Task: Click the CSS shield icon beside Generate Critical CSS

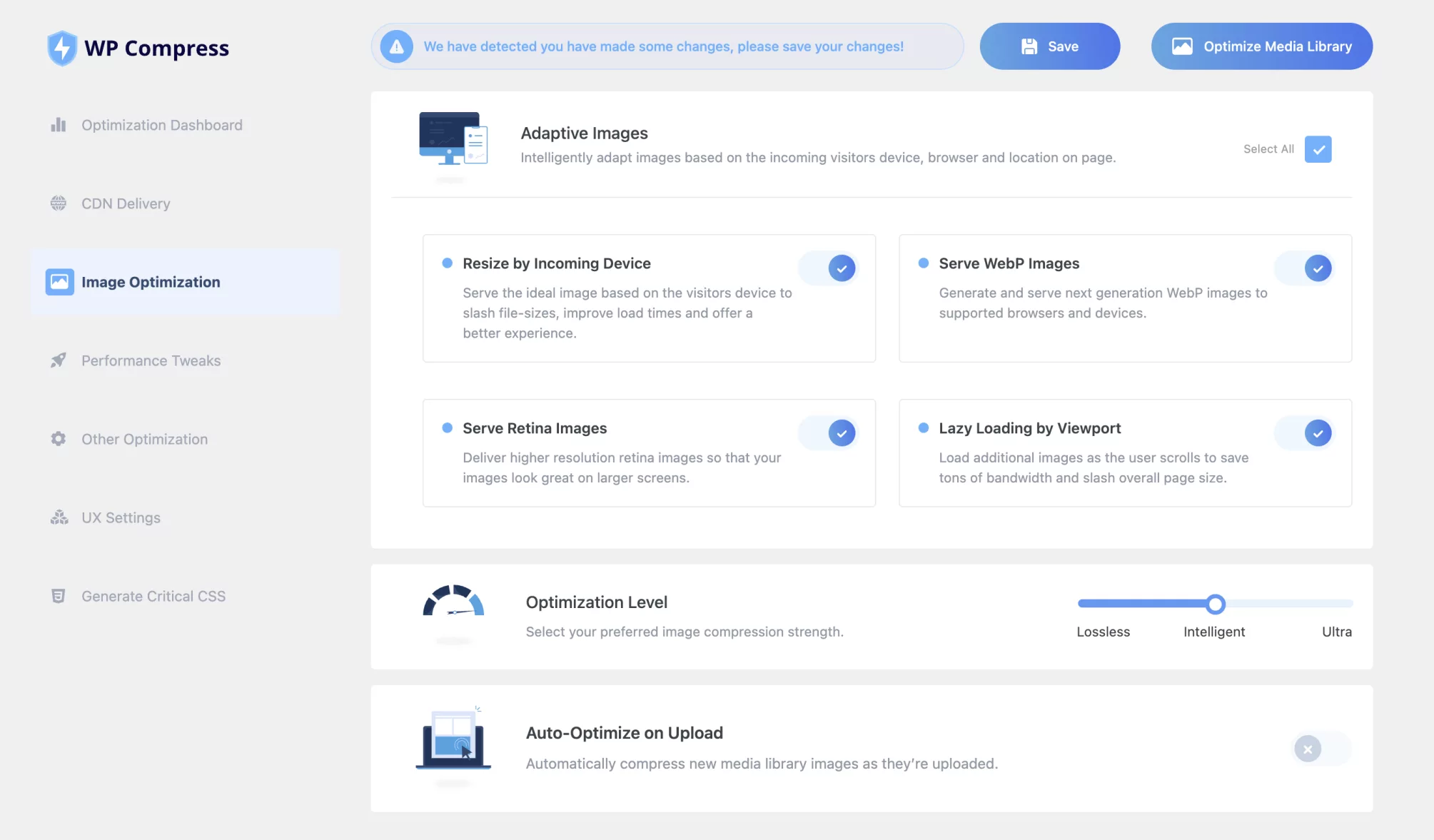Action: tap(59, 596)
